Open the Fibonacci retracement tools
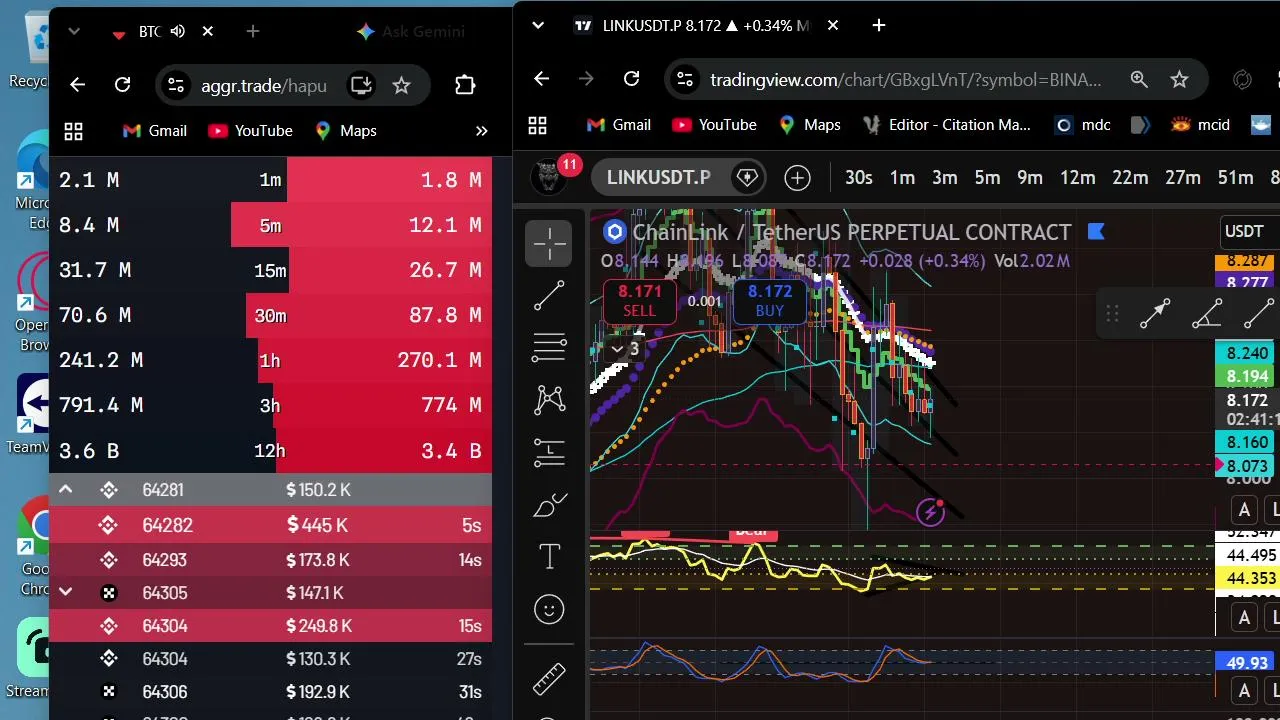The height and width of the screenshot is (720, 1280). tap(549, 348)
